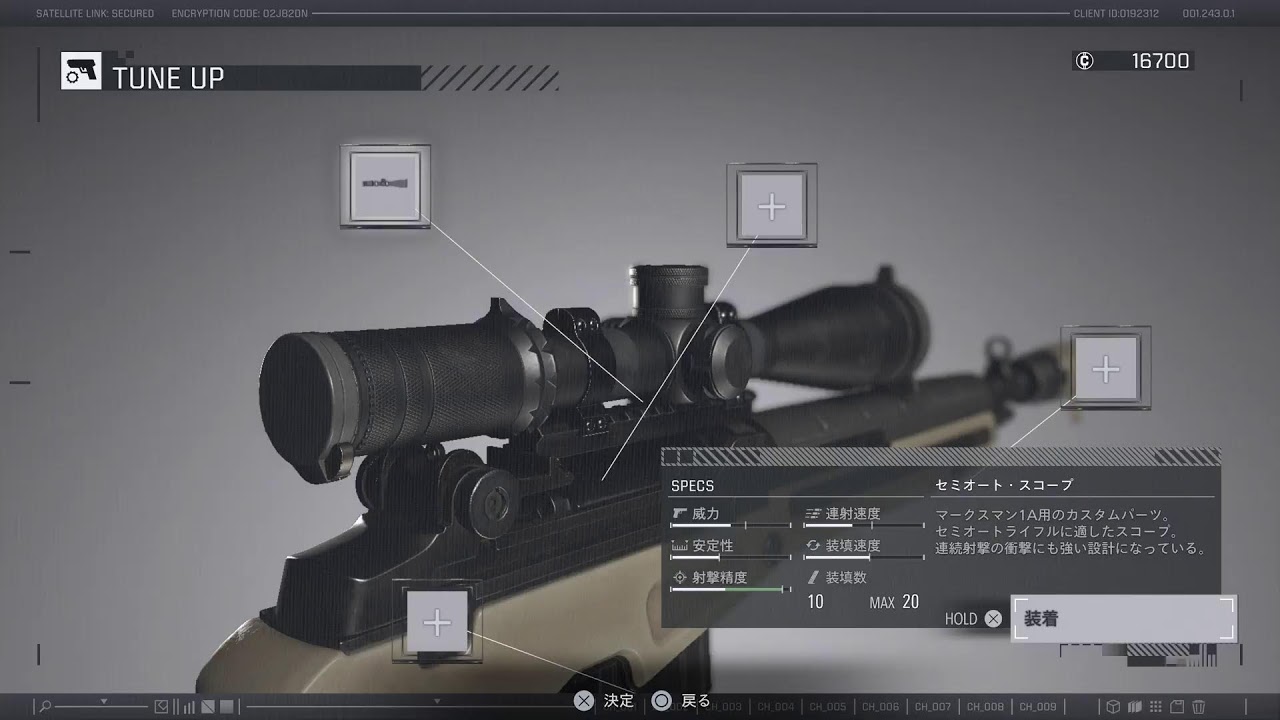Click the HOLD X button prompt icon
This screenshot has height=720, width=1280.
(x=993, y=619)
